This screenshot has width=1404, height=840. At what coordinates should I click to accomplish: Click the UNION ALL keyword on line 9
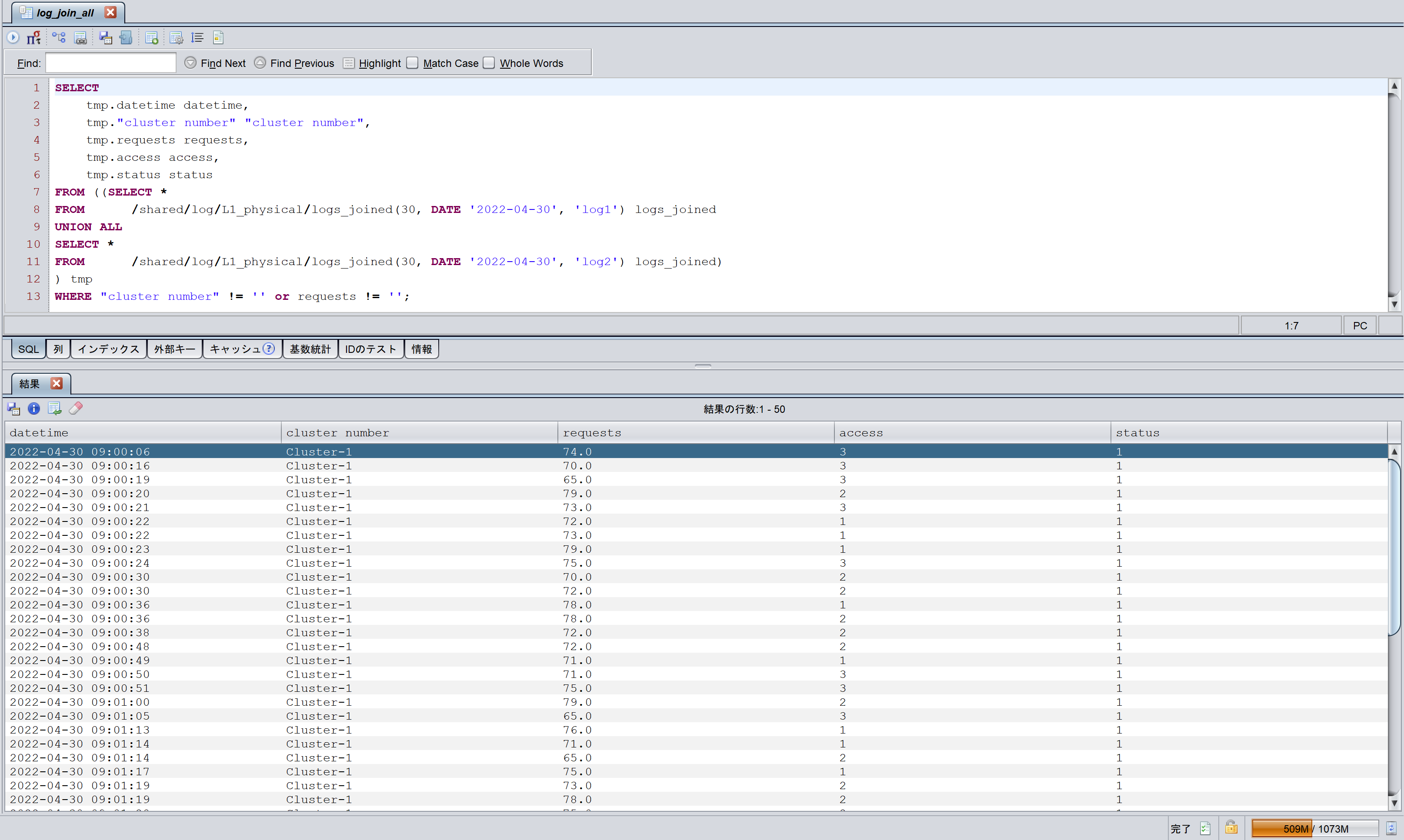tap(88, 226)
